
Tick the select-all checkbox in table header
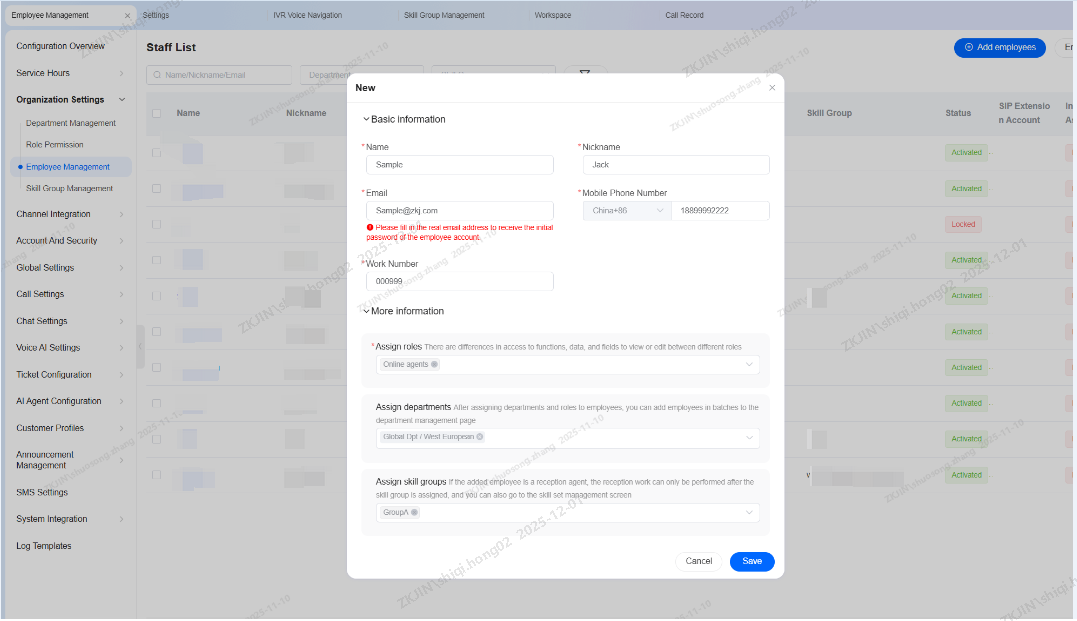[156, 113]
